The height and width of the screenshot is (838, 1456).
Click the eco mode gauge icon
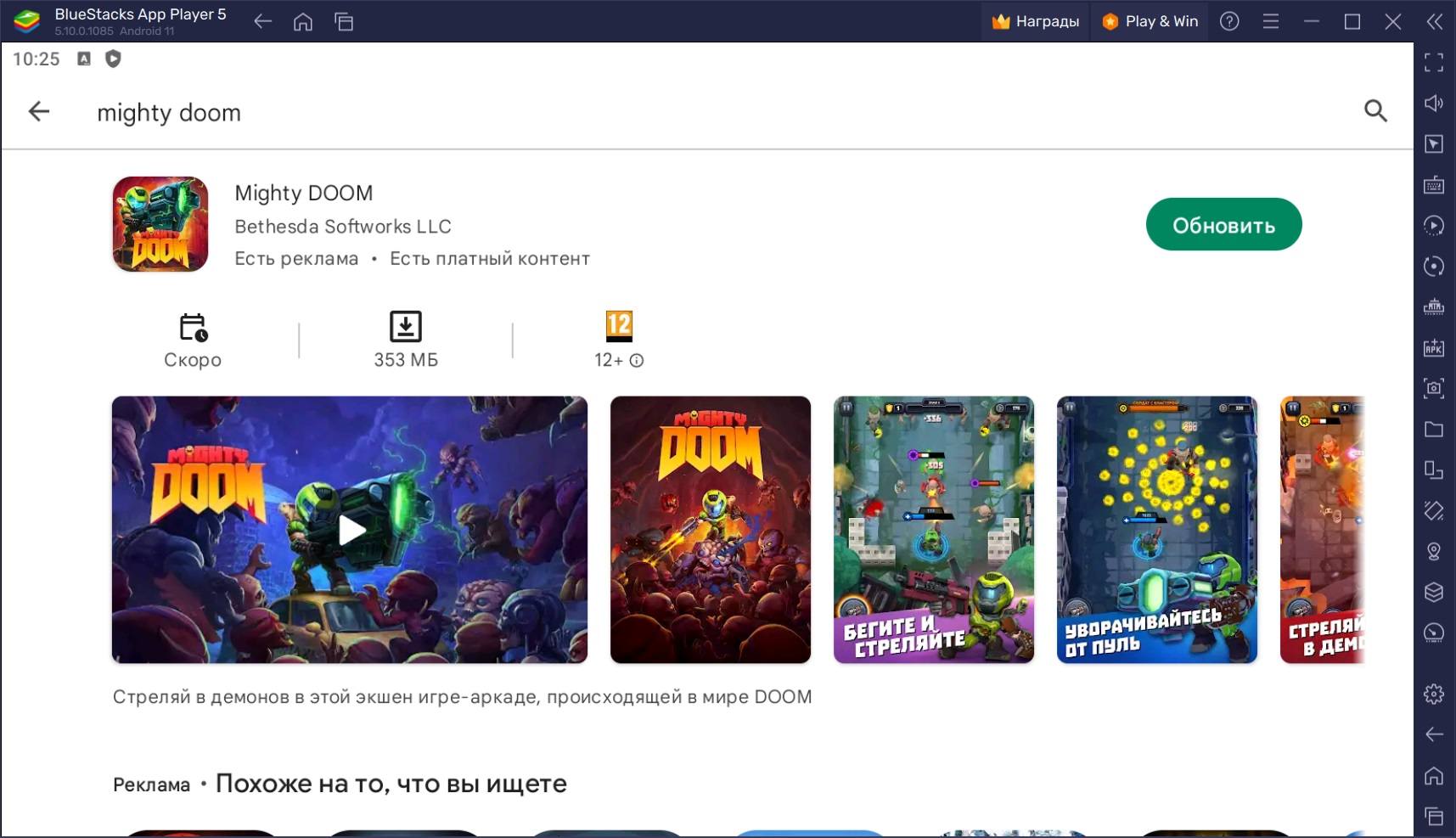click(1434, 633)
